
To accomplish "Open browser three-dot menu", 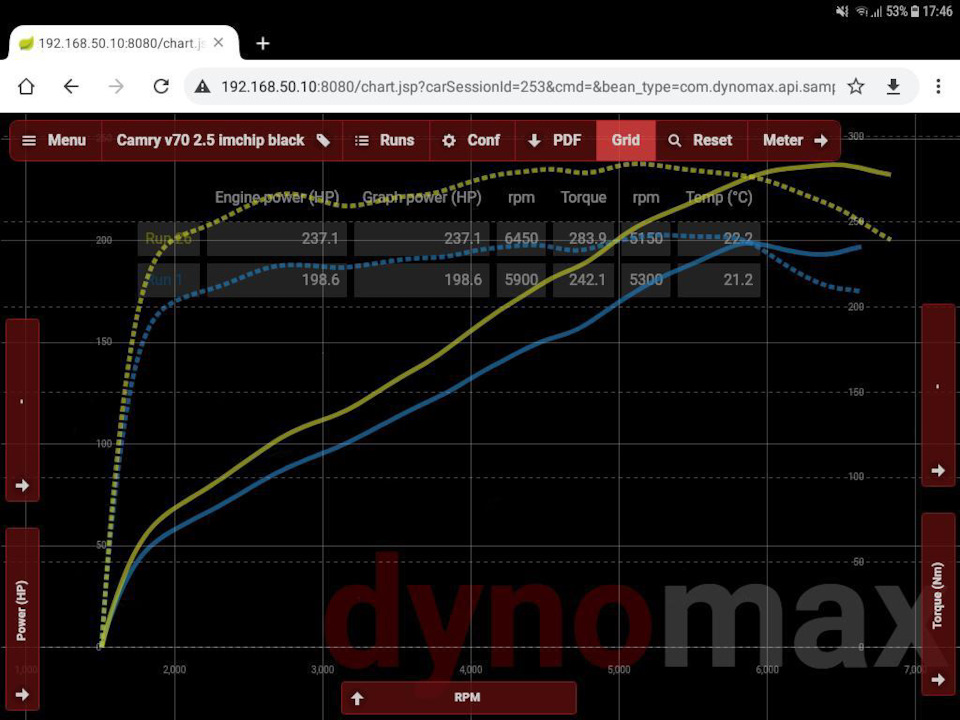I will click(x=938, y=86).
